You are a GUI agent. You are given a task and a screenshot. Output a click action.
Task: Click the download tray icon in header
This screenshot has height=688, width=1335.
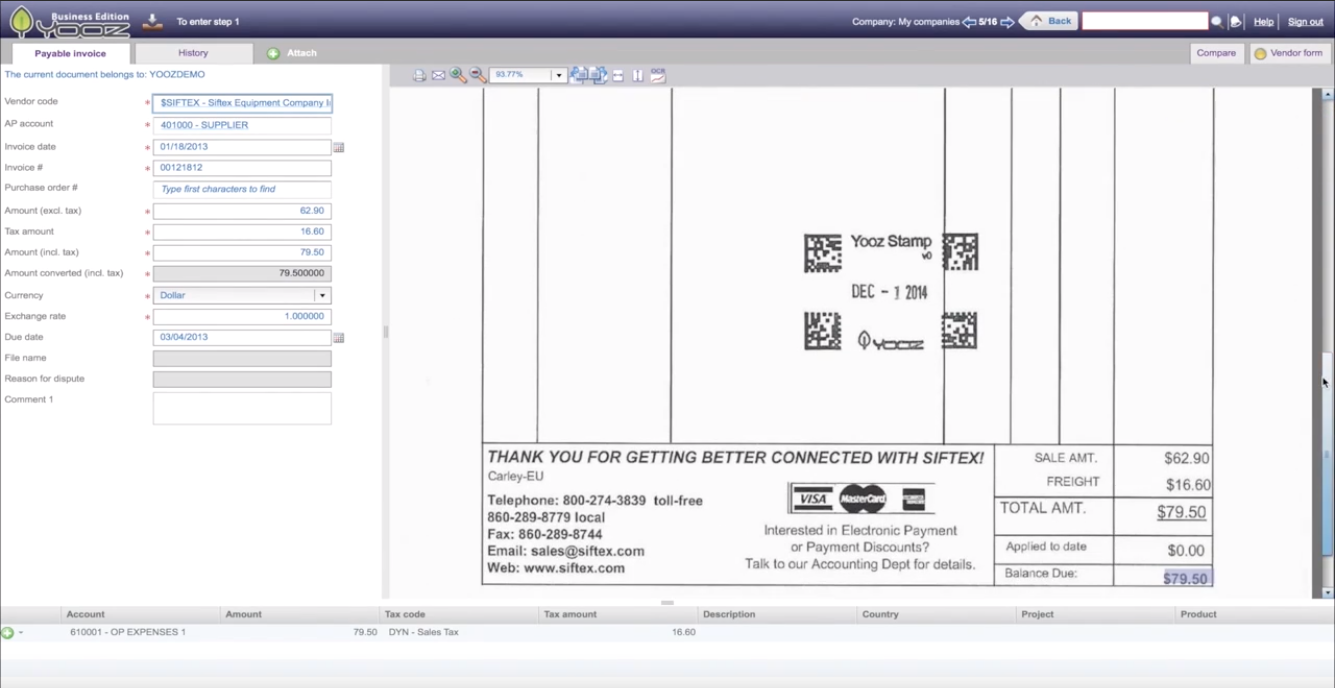point(152,20)
